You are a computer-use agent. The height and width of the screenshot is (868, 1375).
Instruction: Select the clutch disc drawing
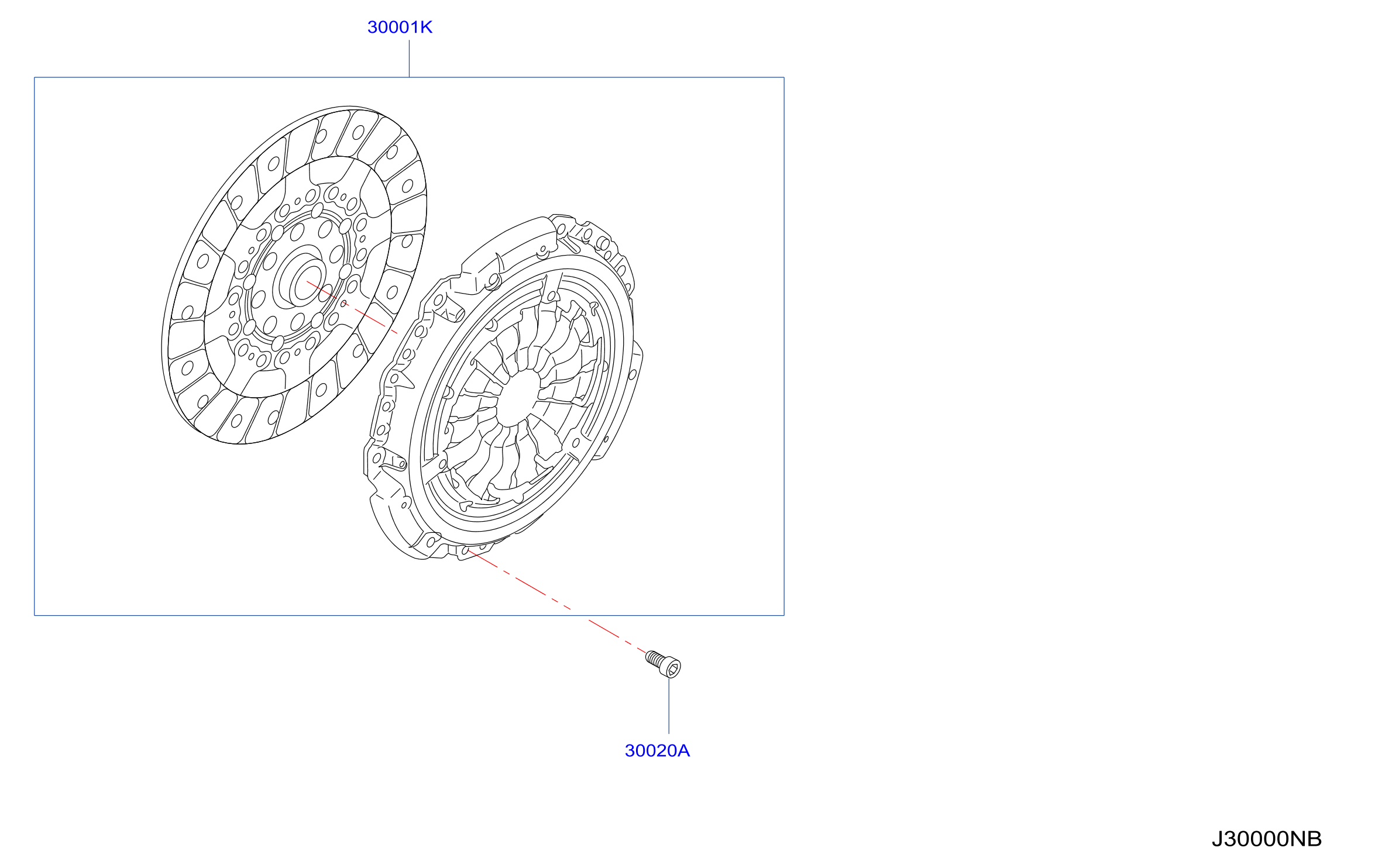[x=294, y=275]
